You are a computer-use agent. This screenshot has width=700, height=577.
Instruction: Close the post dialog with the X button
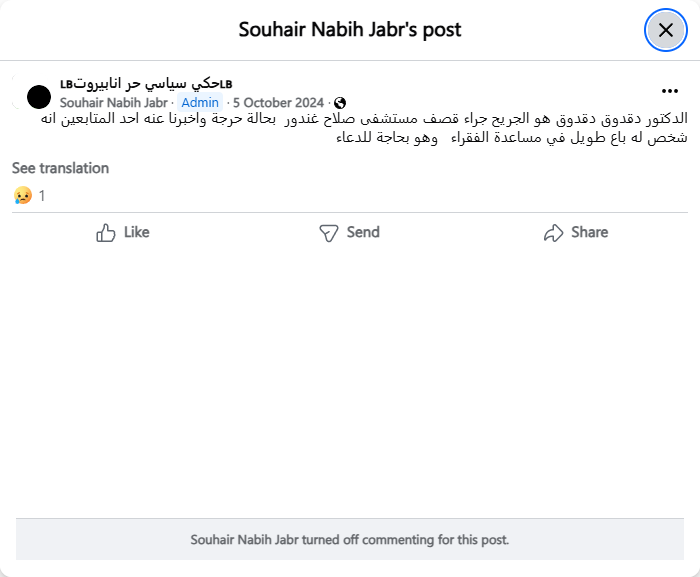(665, 30)
